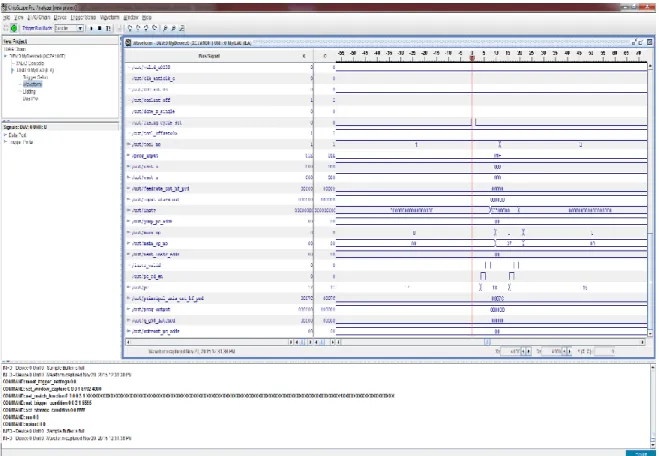Click the O marker position increment arrow

pyautogui.click(x=569, y=351)
